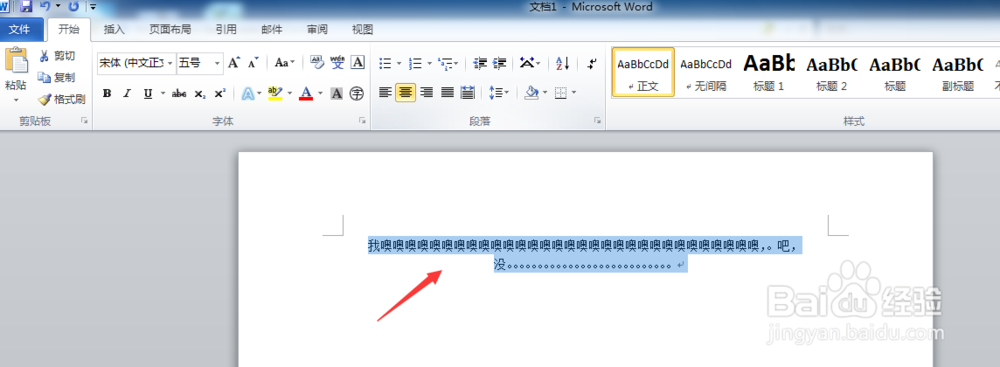1000x367 pixels.
Task: Apply the 标题 1 heading style
Action: click(x=768, y=72)
